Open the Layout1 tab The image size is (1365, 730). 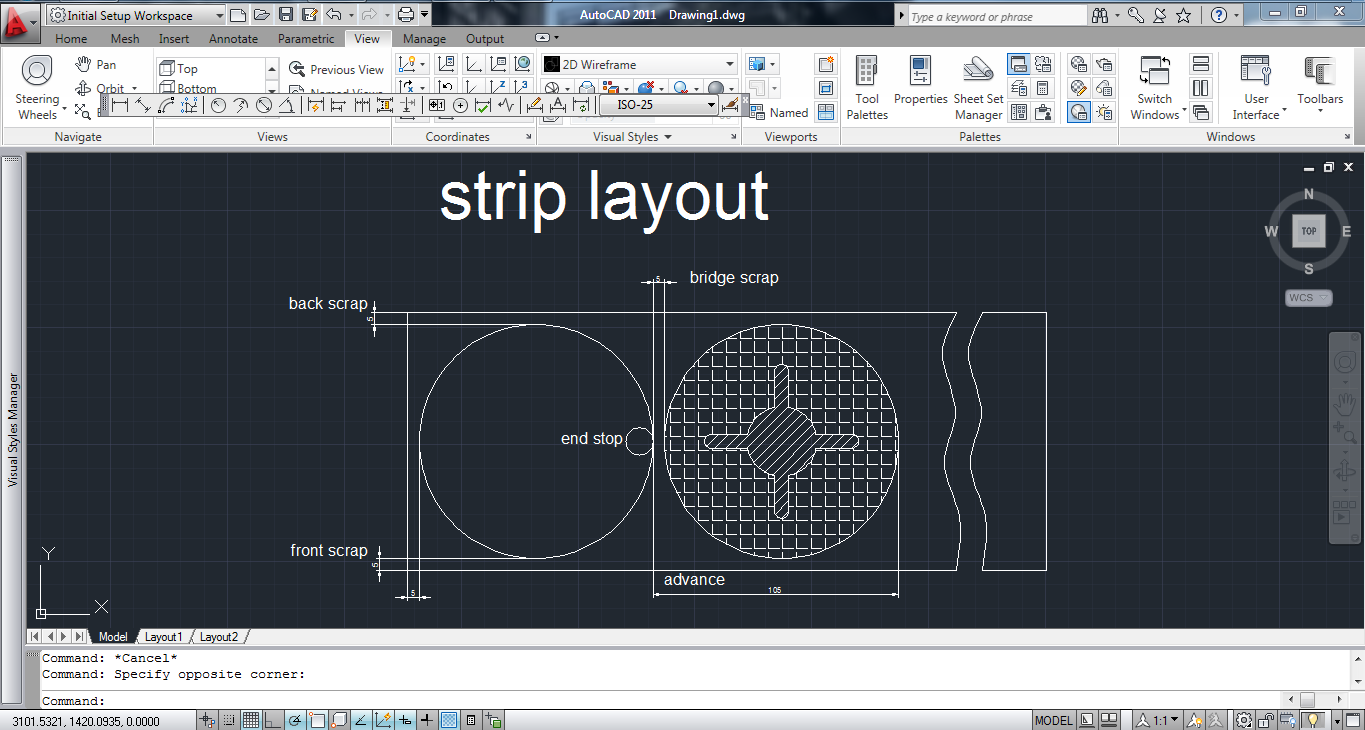[163, 637]
